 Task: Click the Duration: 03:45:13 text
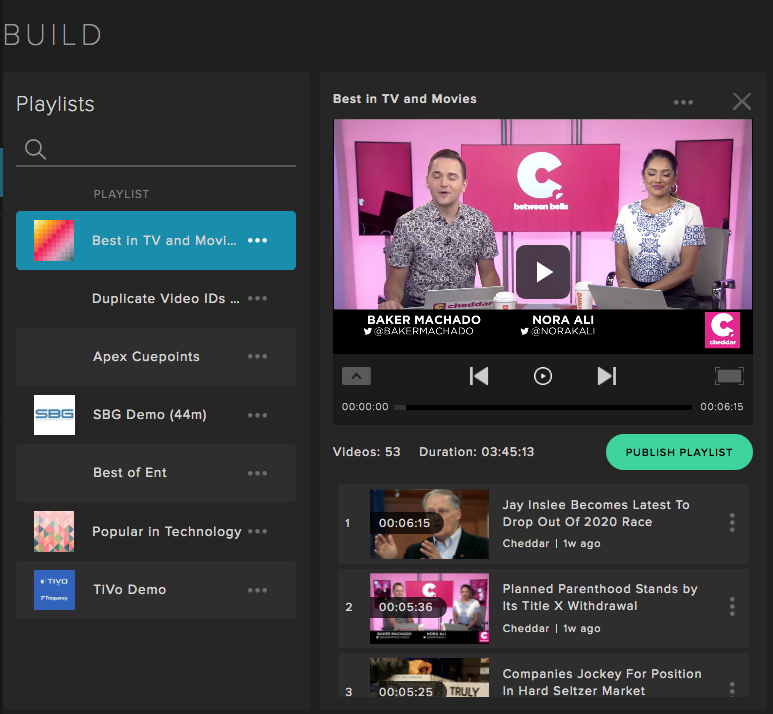pyautogui.click(x=477, y=452)
